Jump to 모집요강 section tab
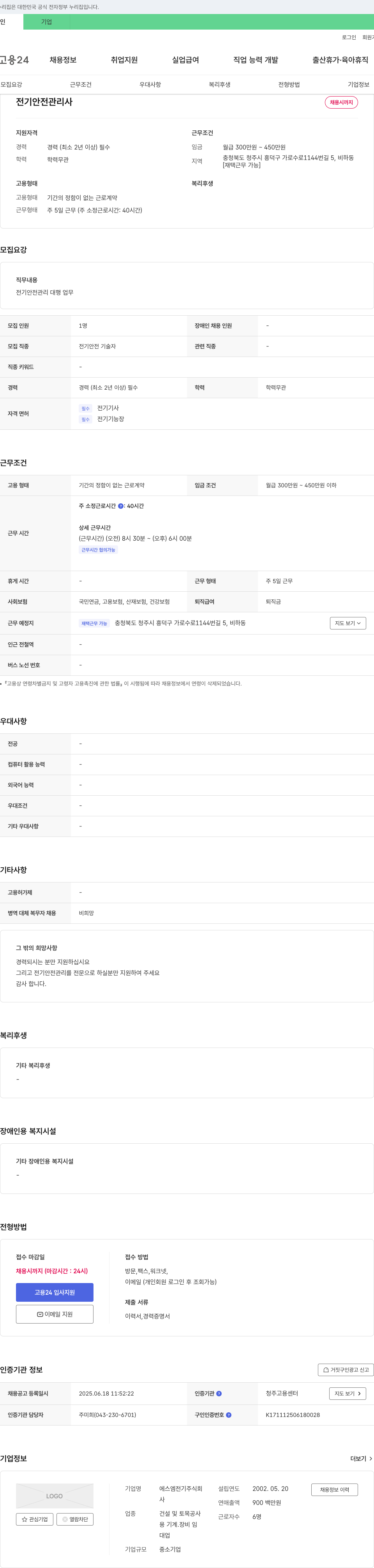 [x=11, y=84]
